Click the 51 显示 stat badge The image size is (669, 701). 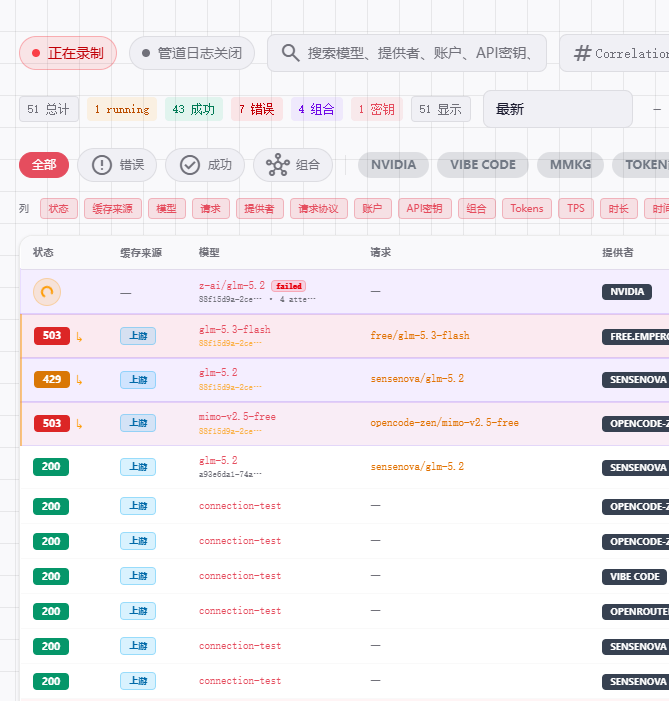441,109
